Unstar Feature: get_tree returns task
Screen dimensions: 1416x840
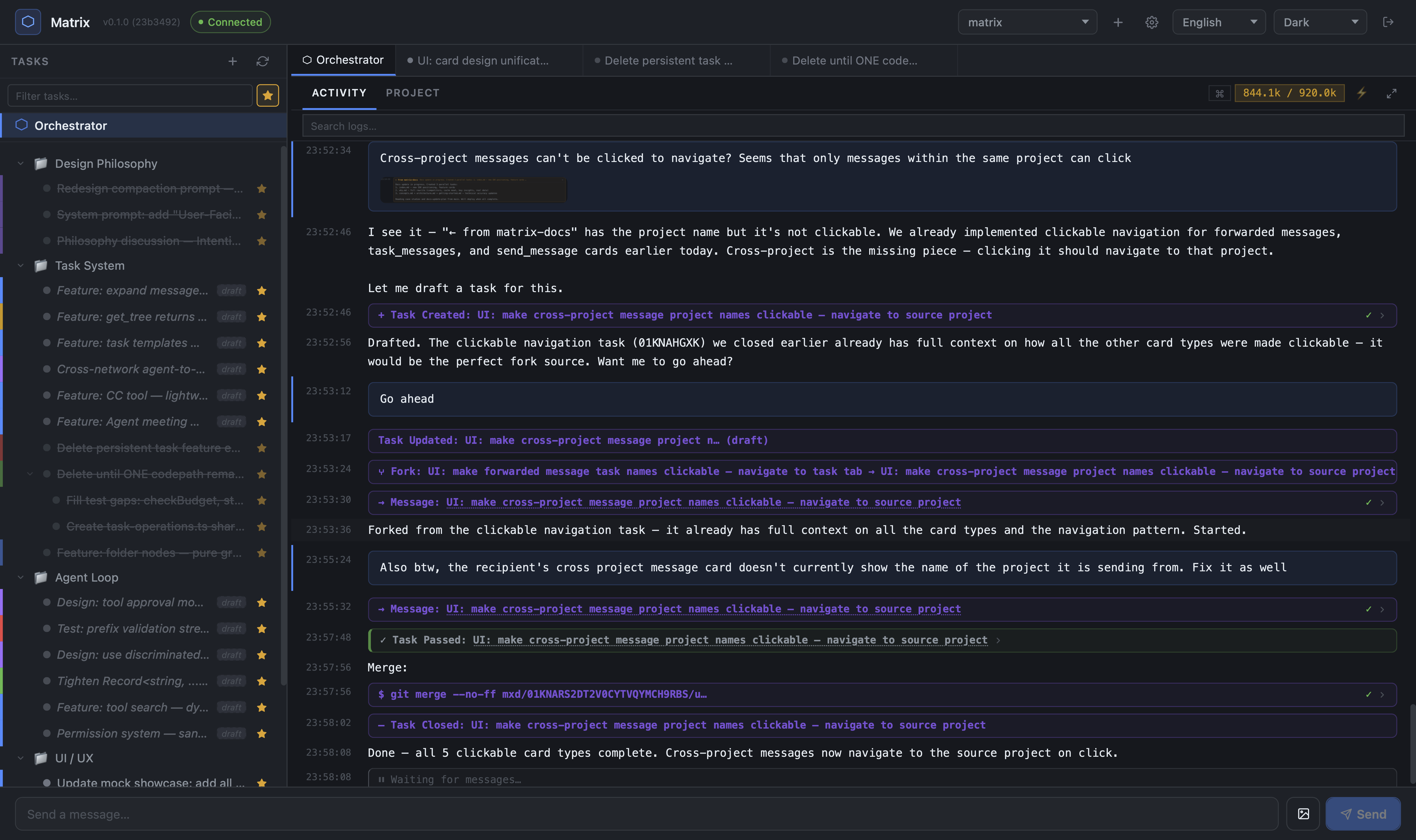[262, 317]
